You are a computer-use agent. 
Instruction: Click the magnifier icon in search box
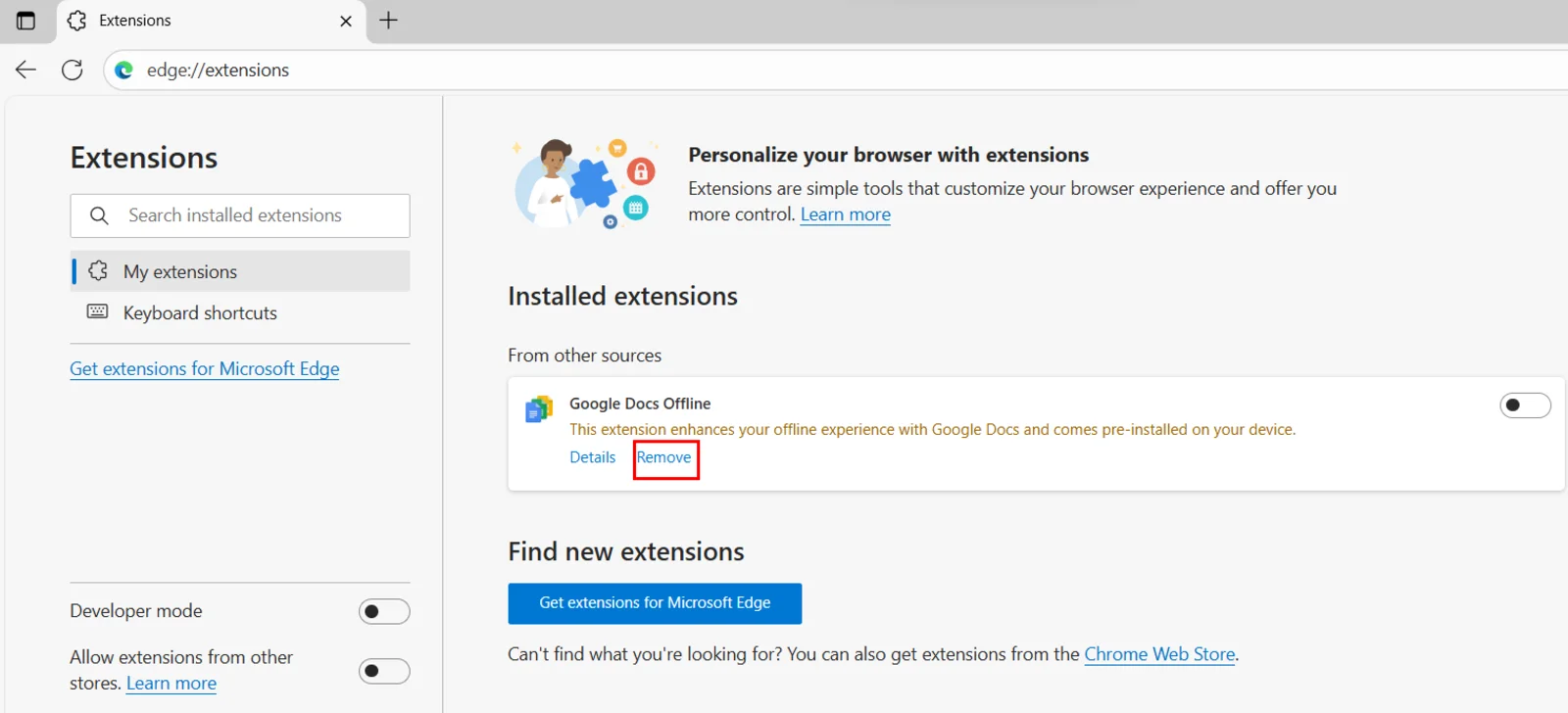pyautogui.click(x=99, y=215)
